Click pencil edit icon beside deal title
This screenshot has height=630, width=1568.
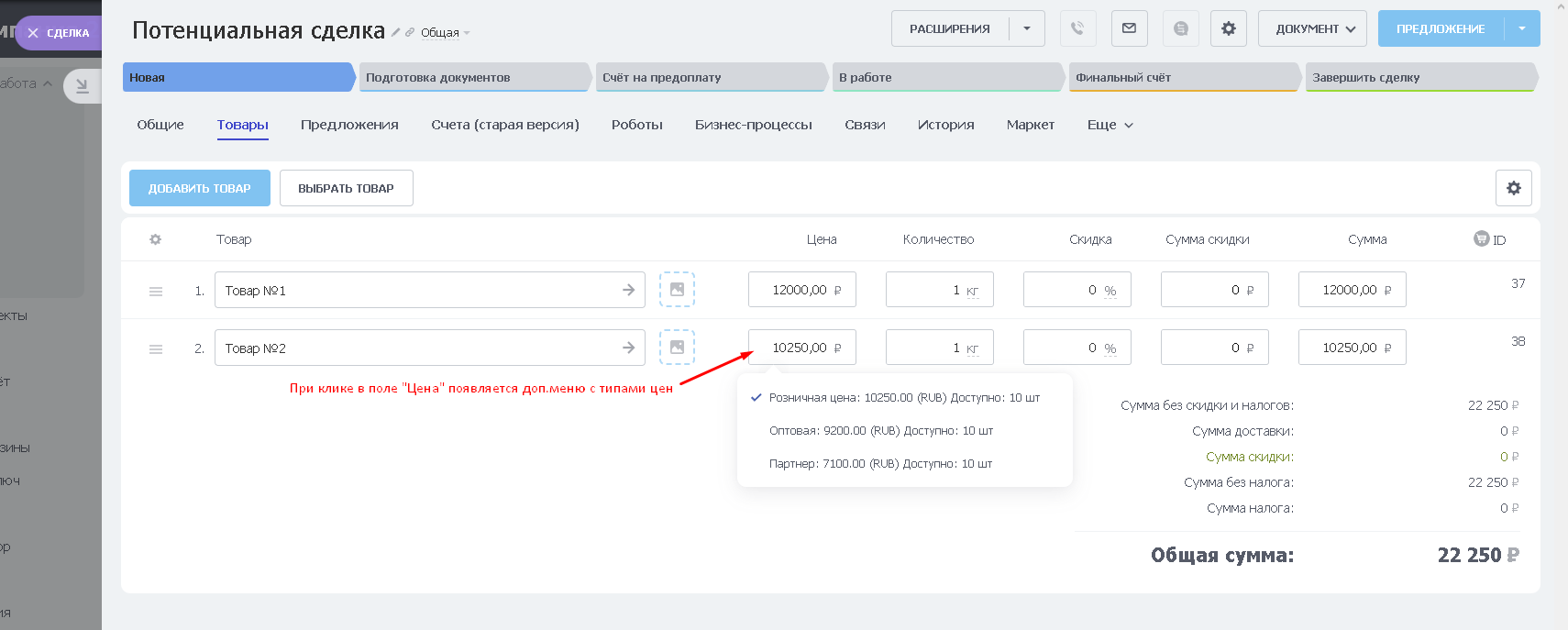tap(395, 32)
